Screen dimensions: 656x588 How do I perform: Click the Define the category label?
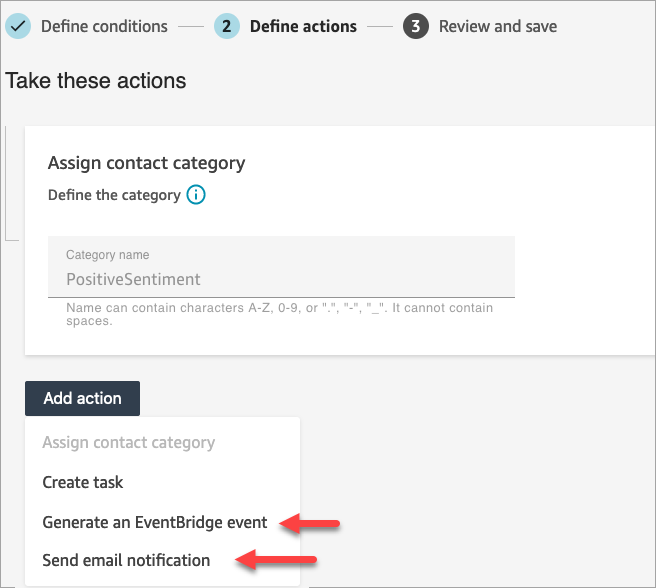[x=114, y=195]
